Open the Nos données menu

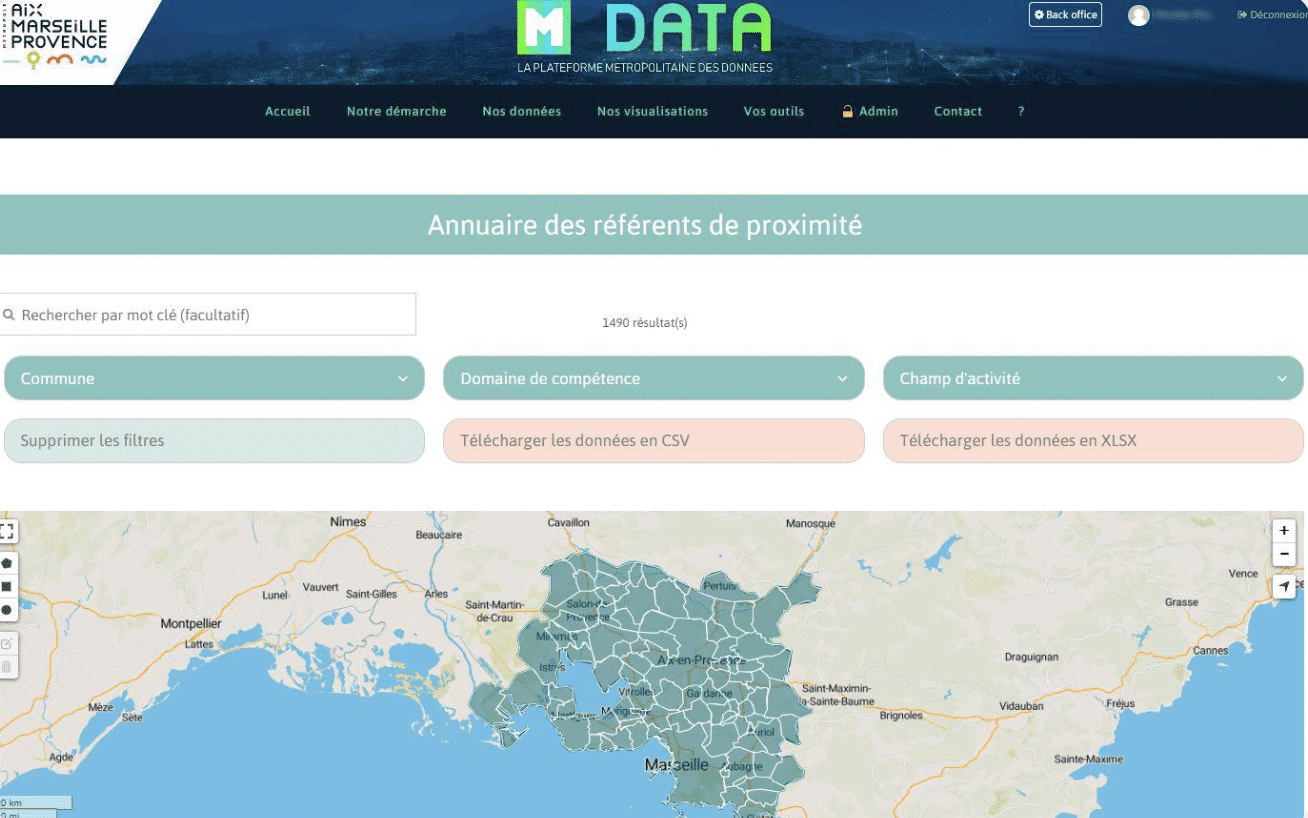(521, 111)
